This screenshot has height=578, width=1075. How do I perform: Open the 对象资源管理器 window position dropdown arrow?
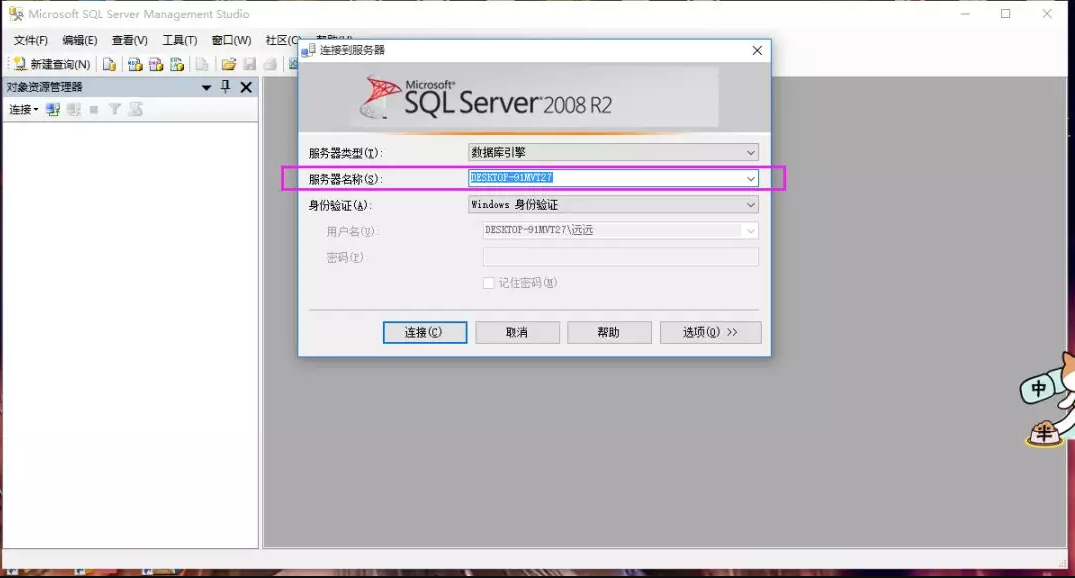tap(206, 88)
